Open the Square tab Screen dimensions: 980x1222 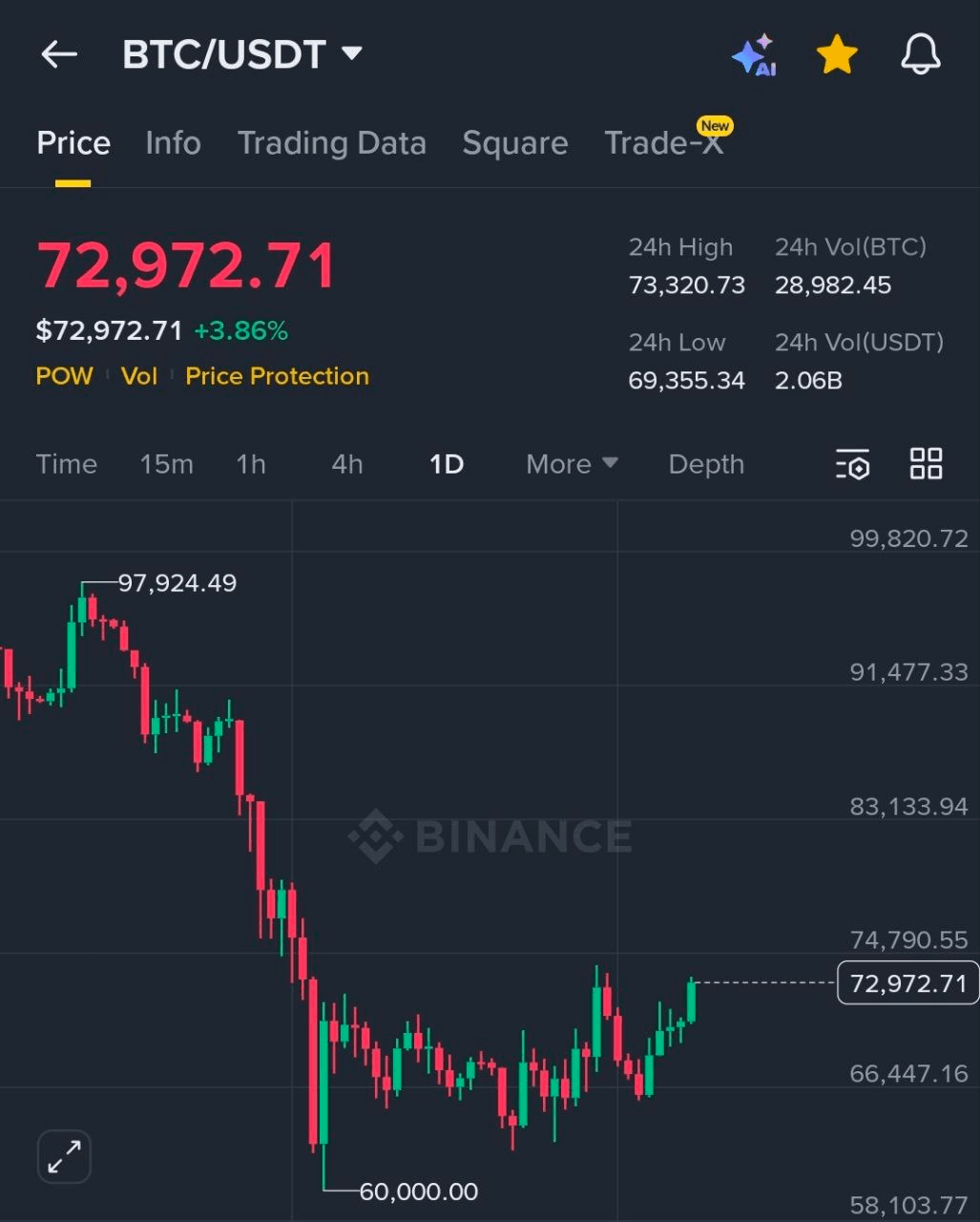[x=515, y=143]
